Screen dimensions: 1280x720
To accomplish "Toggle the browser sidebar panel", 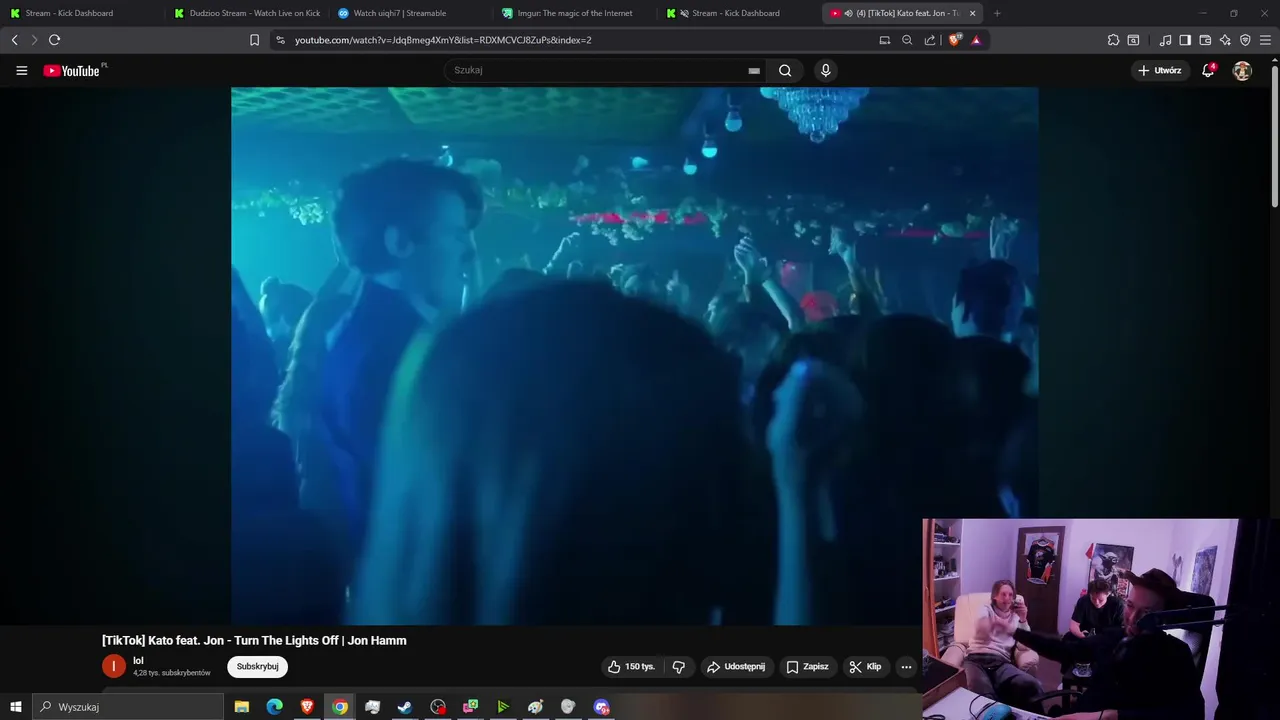I will (1185, 40).
